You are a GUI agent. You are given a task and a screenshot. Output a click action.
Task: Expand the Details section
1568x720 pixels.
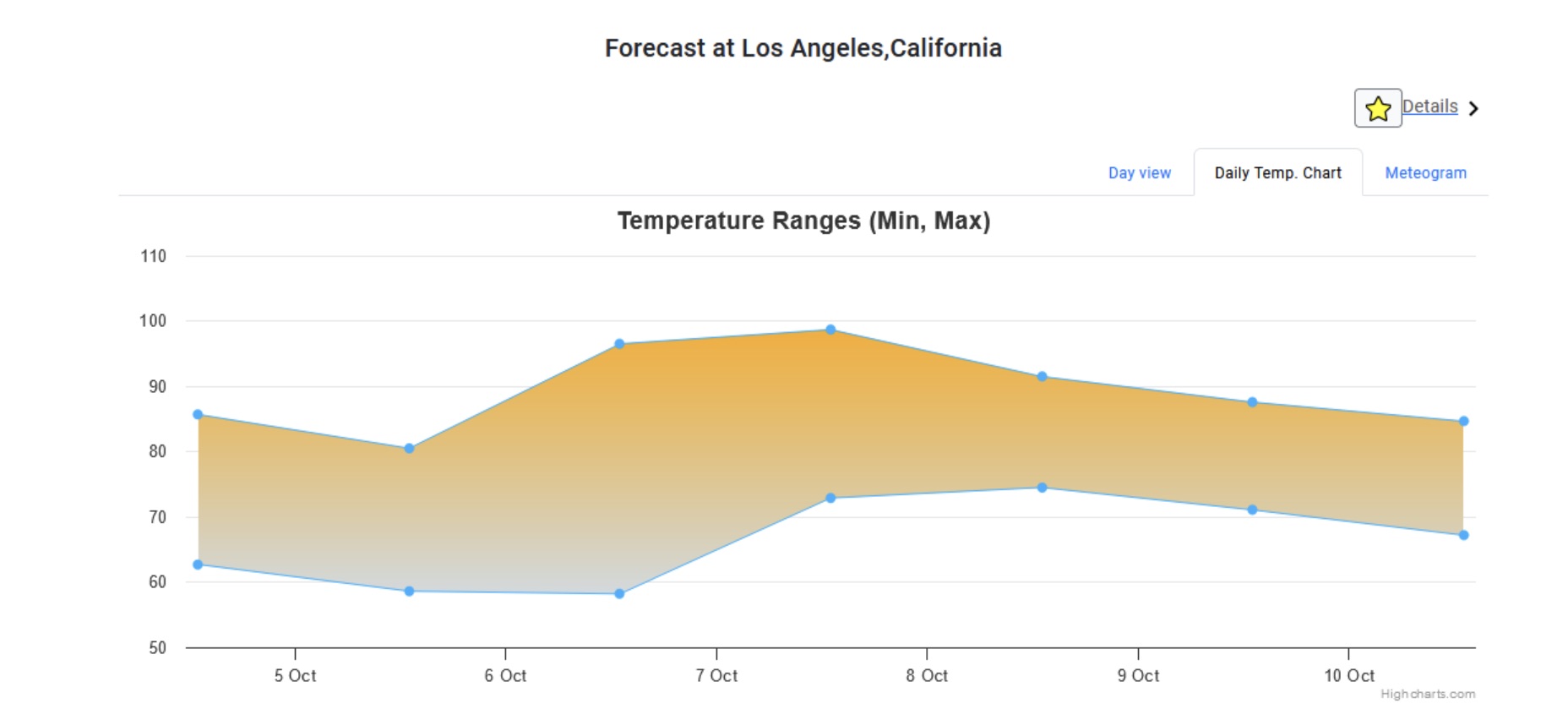click(x=1429, y=106)
